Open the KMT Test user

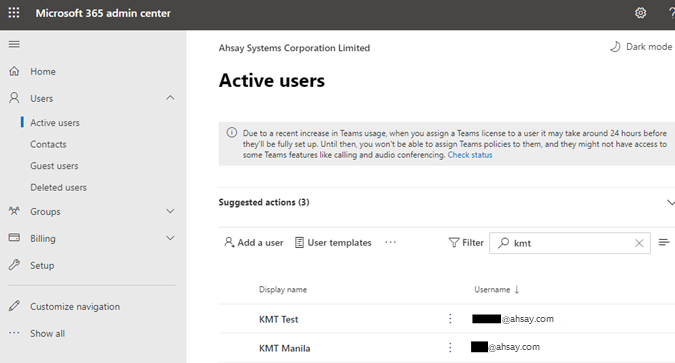pos(279,319)
